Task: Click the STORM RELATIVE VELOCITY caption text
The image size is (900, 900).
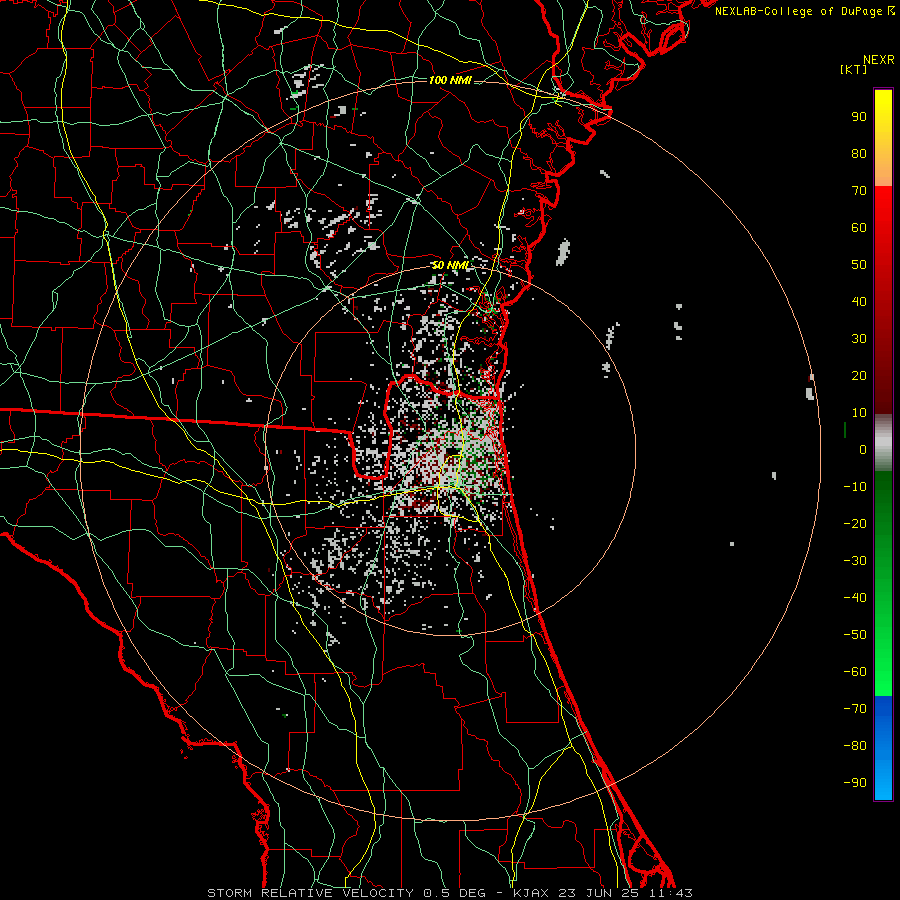Action: tap(311, 893)
